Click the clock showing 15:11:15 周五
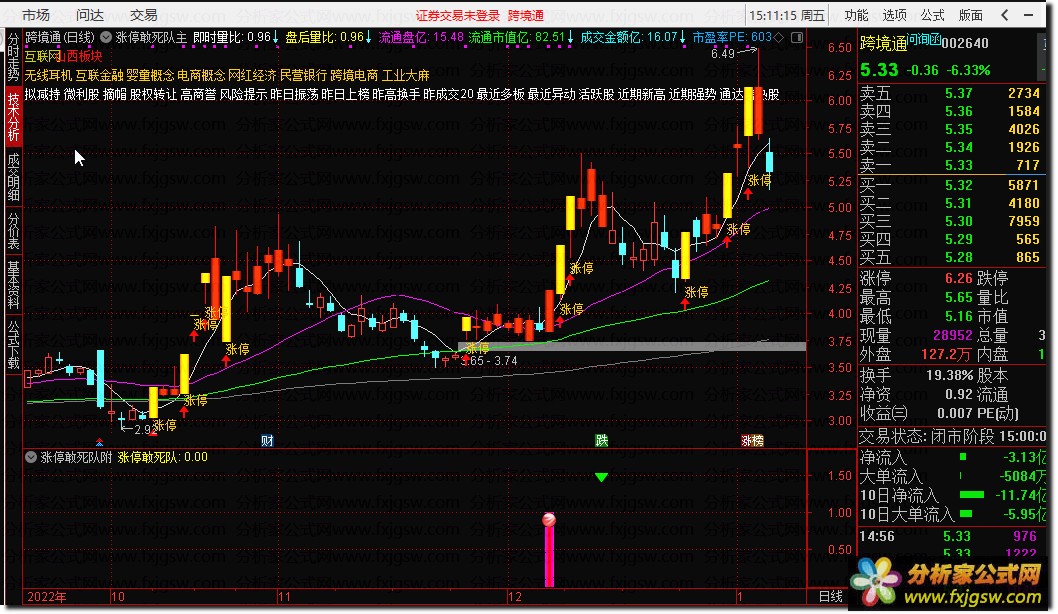 pyautogui.click(x=787, y=16)
